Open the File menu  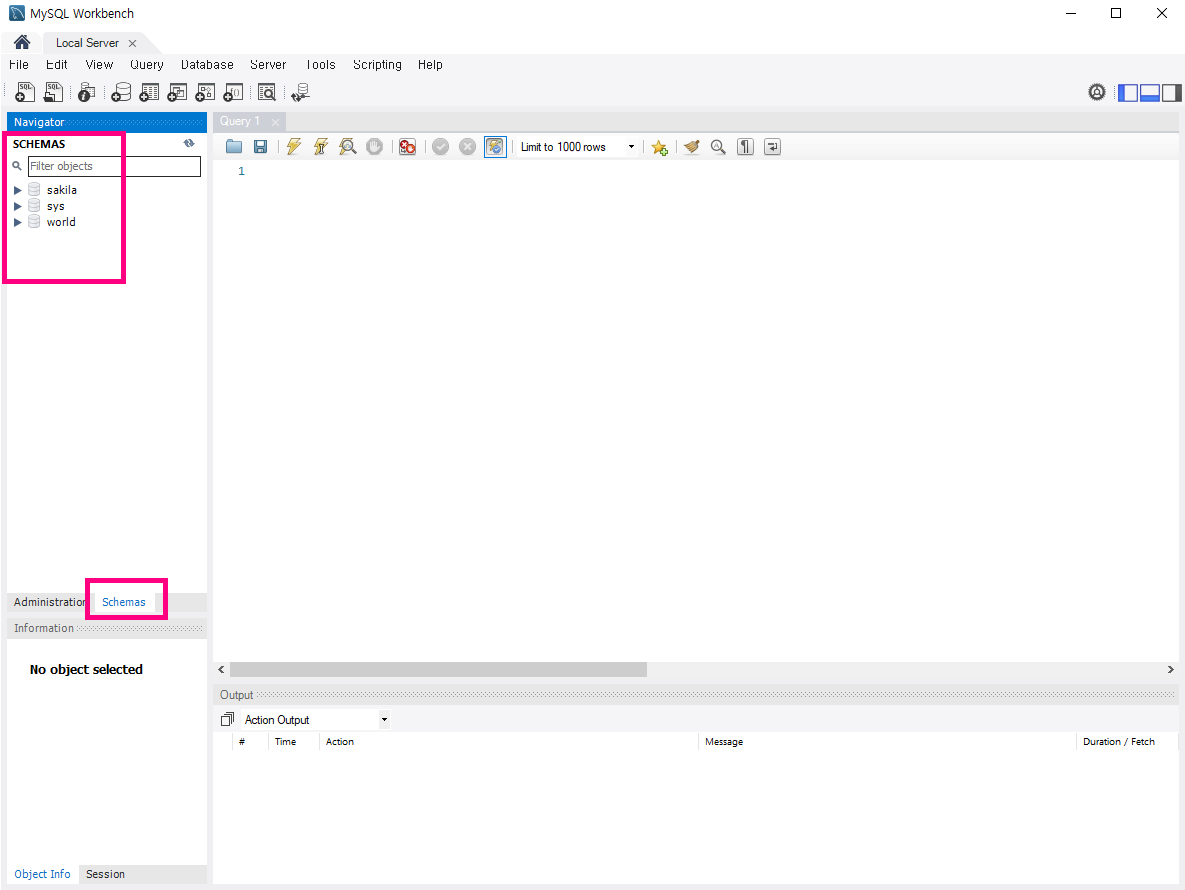(x=19, y=65)
